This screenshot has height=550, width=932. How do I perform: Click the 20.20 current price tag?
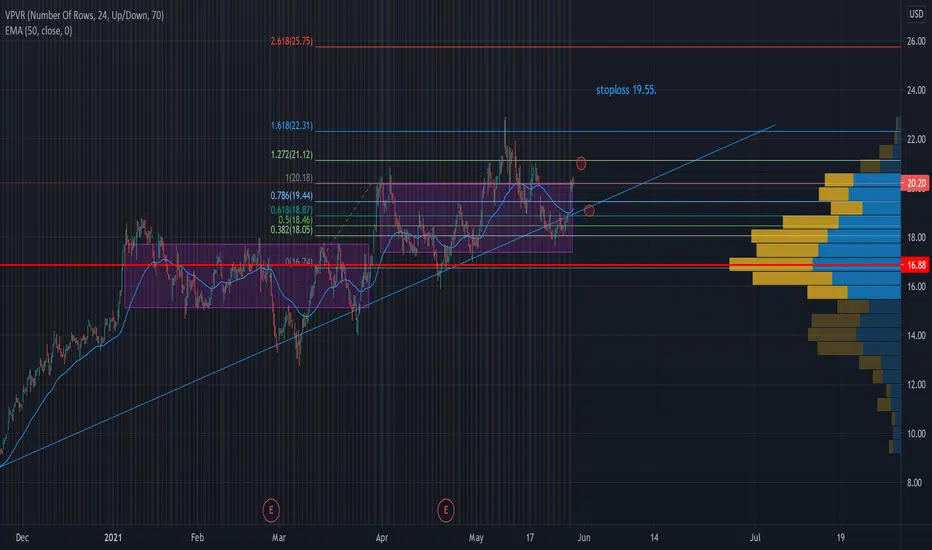tap(916, 183)
